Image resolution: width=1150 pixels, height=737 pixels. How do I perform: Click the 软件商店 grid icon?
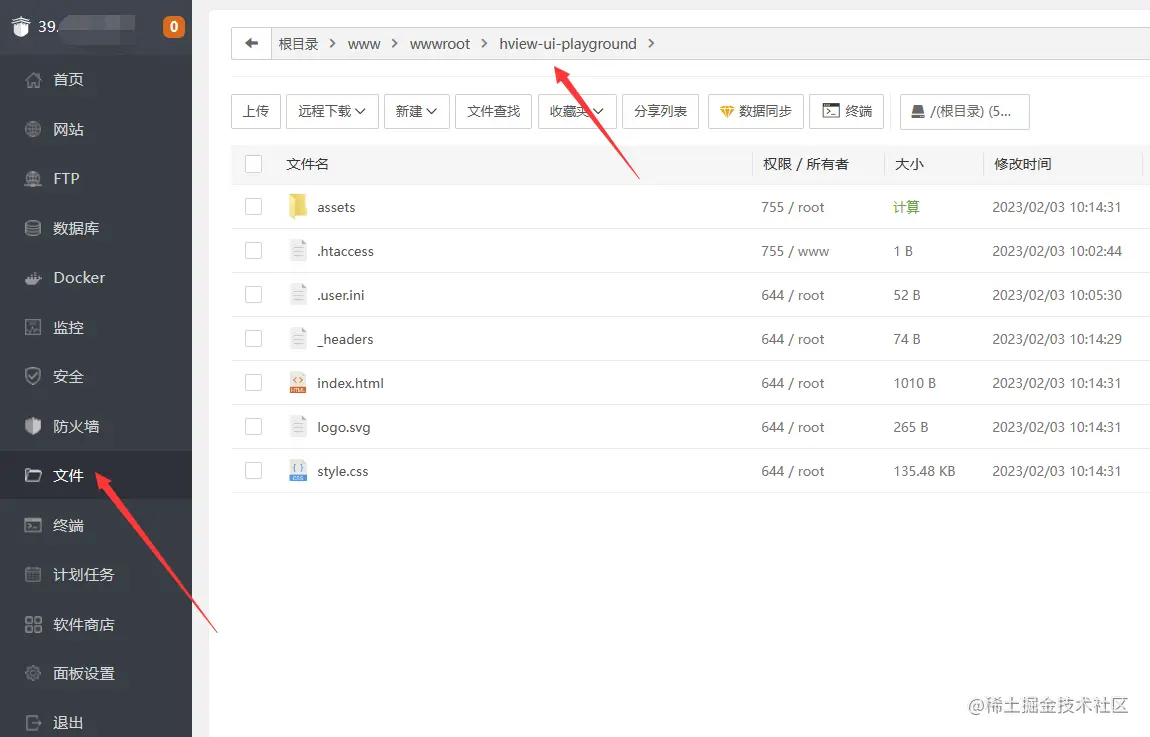tap(33, 624)
